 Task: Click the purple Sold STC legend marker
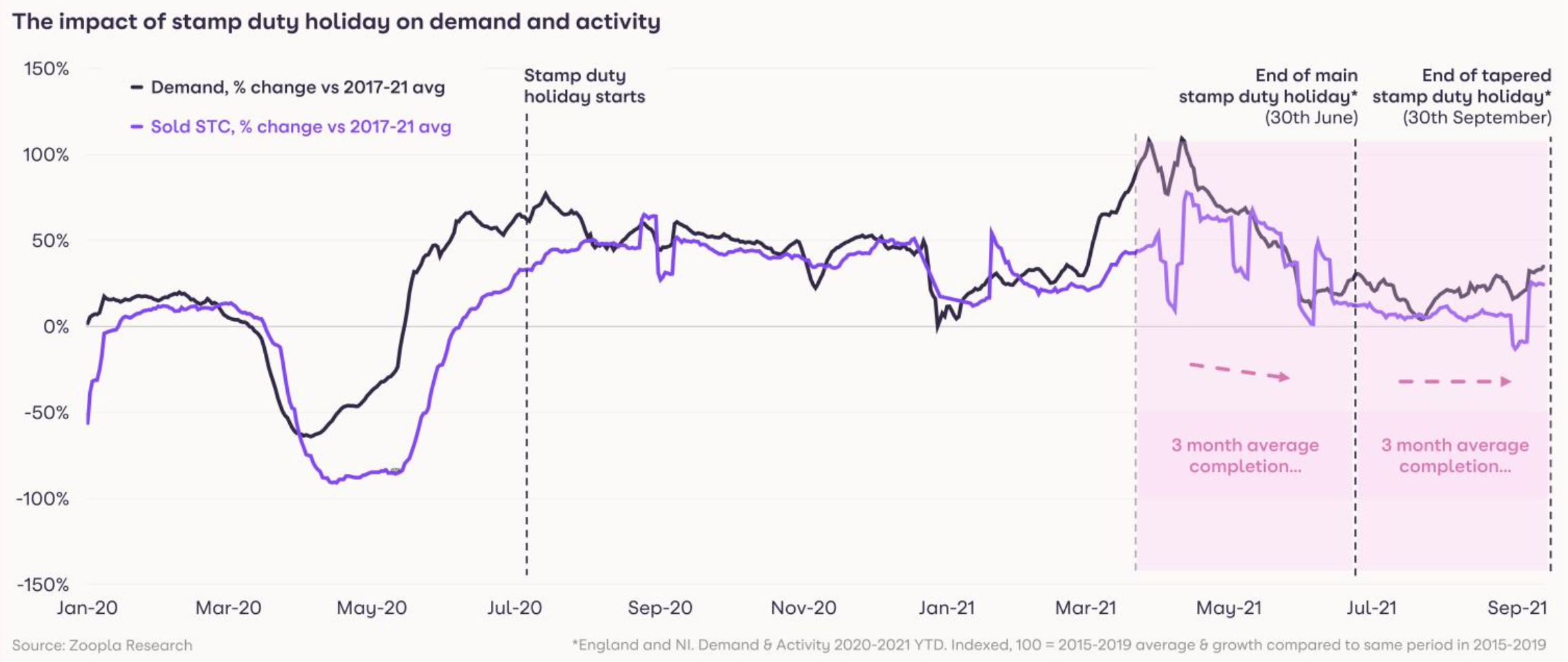pos(136,127)
